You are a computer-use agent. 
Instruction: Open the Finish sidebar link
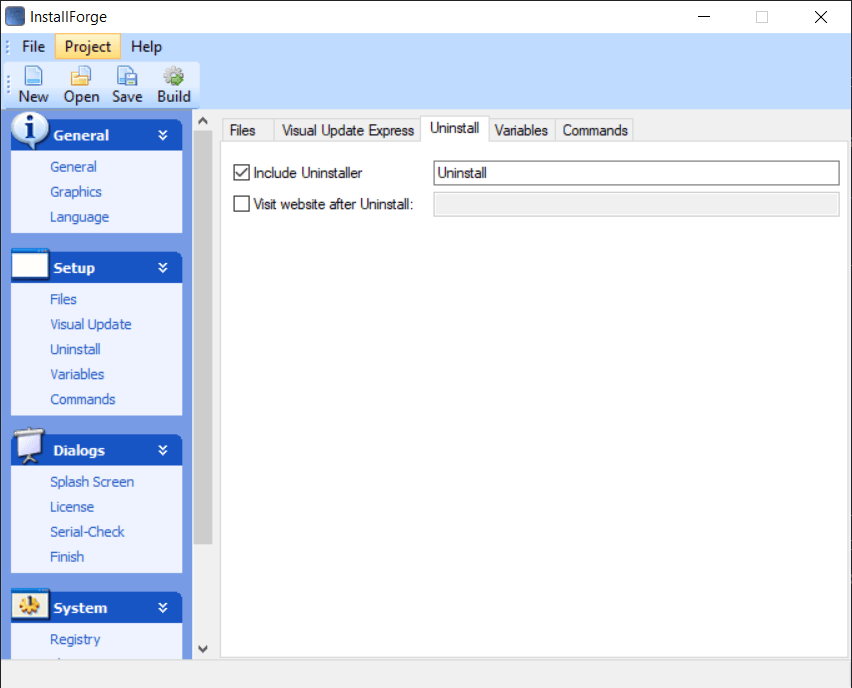[67, 557]
